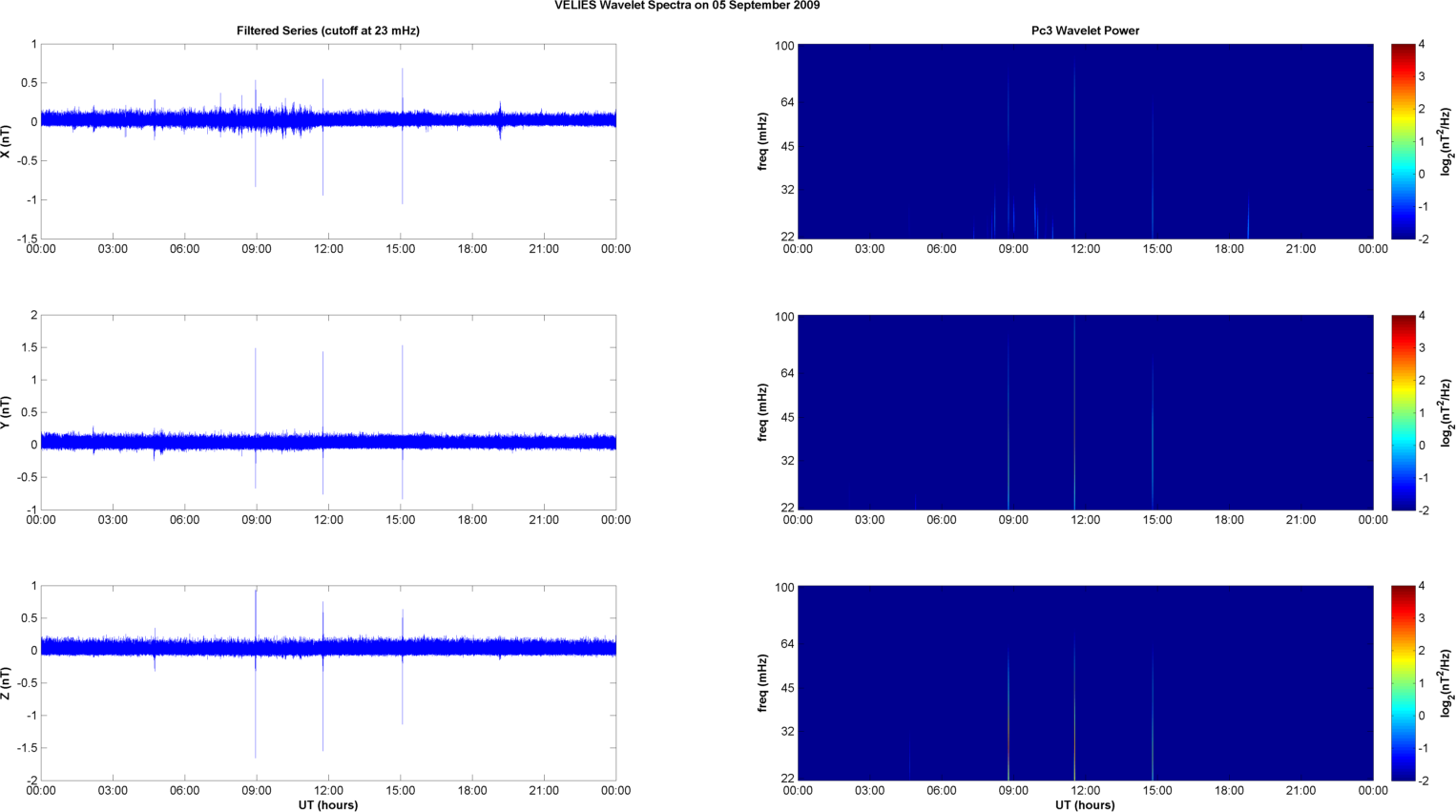Image resolution: width=1456 pixels, height=812 pixels.
Task: Click the log2(nT²/Hz) label of the top colorbar
Action: 1446,141
